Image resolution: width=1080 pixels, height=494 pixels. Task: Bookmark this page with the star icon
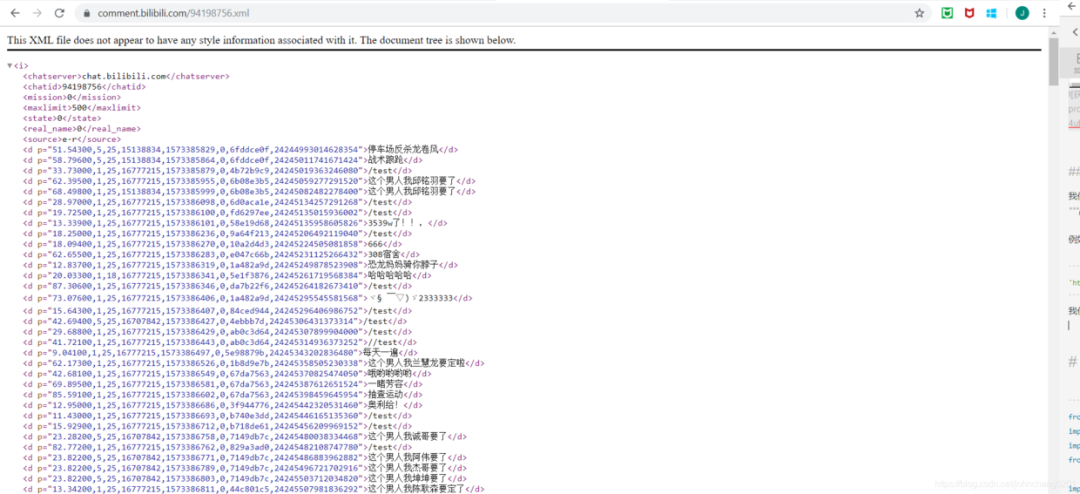[919, 13]
